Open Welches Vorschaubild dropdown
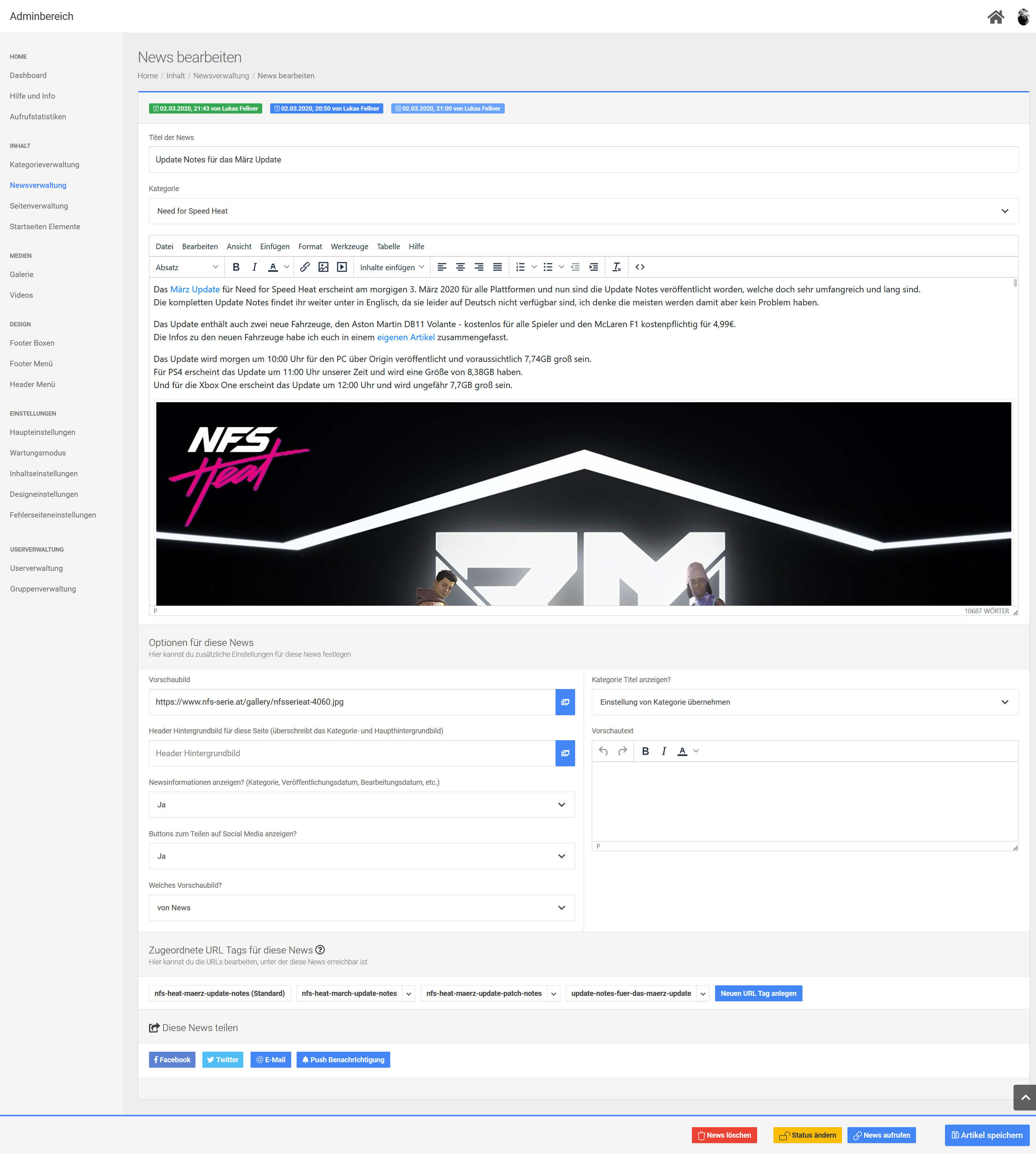1036x1154 pixels. click(x=362, y=908)
